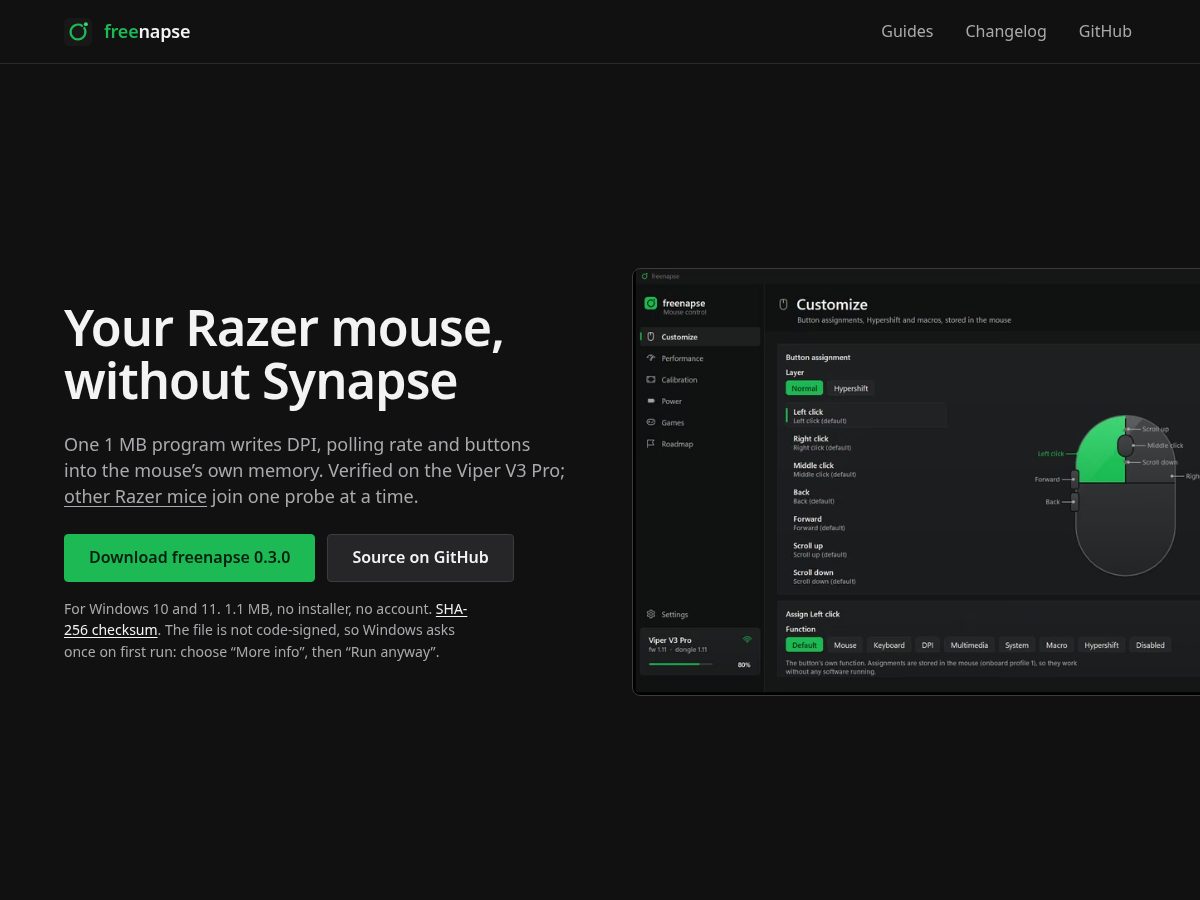
Task: Select the 'Left click' assignment row
Action: point(866,415)
